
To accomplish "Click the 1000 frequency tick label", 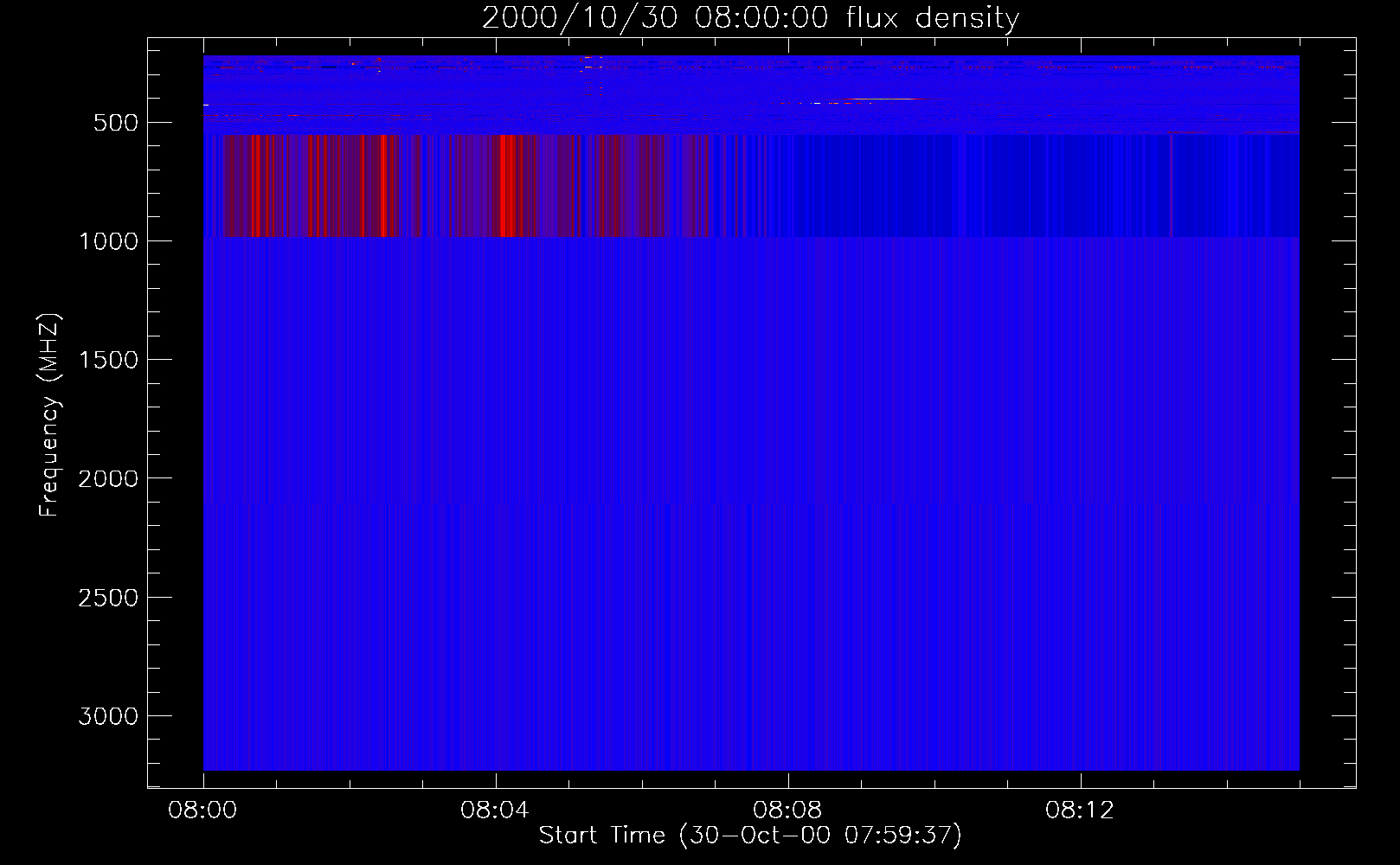I will coord(107,241).
